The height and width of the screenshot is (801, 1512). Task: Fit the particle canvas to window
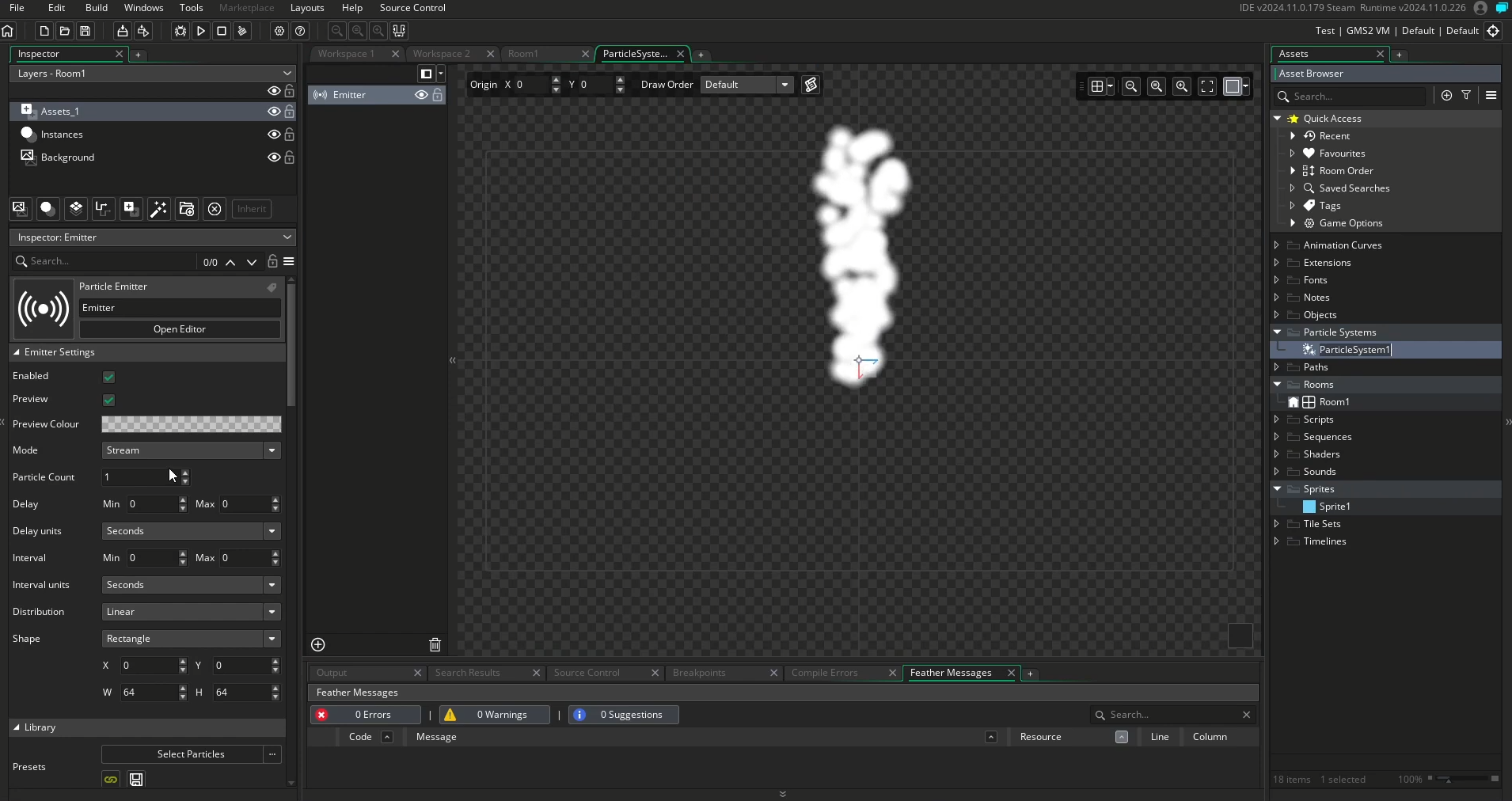(x=1207, y=86)
